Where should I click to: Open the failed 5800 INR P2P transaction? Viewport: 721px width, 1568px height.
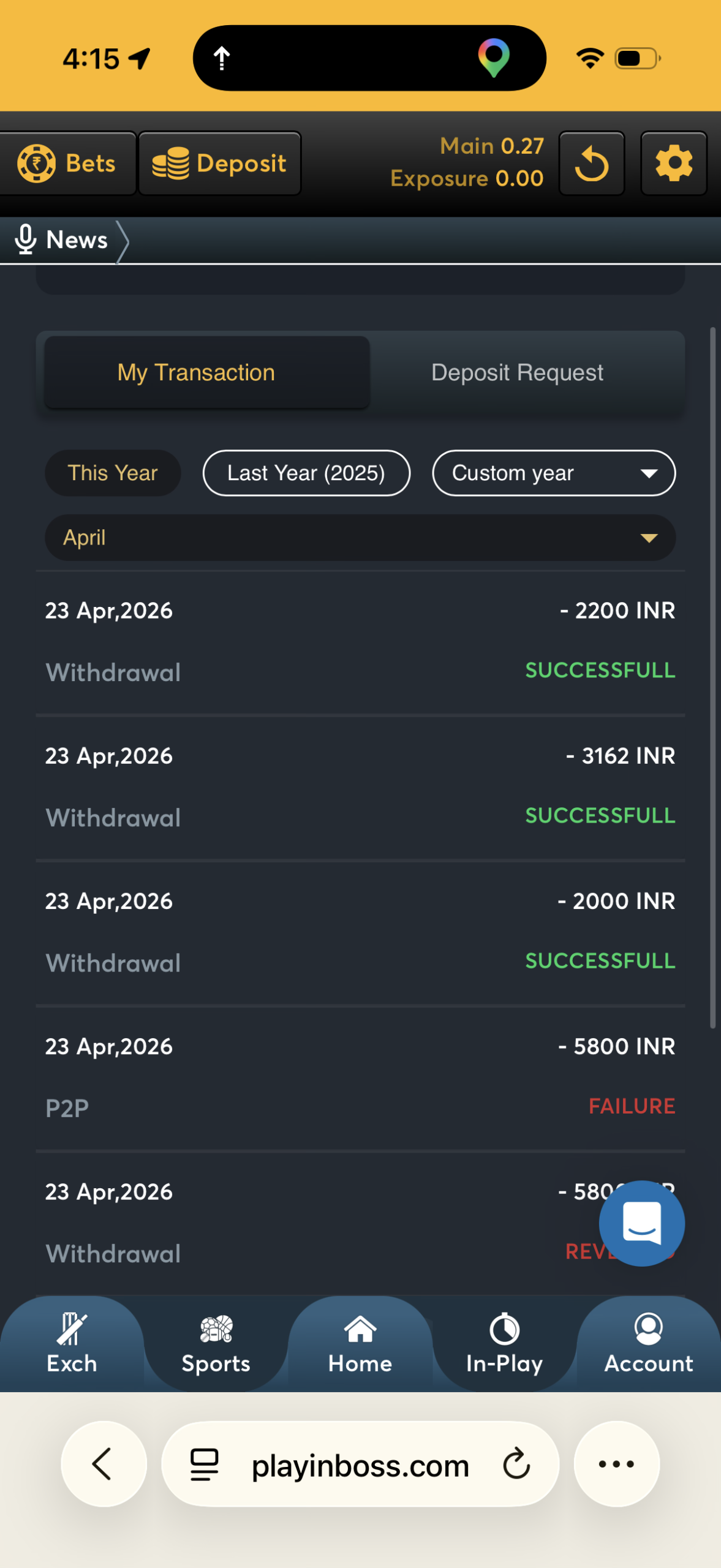tap(360, 1077)
